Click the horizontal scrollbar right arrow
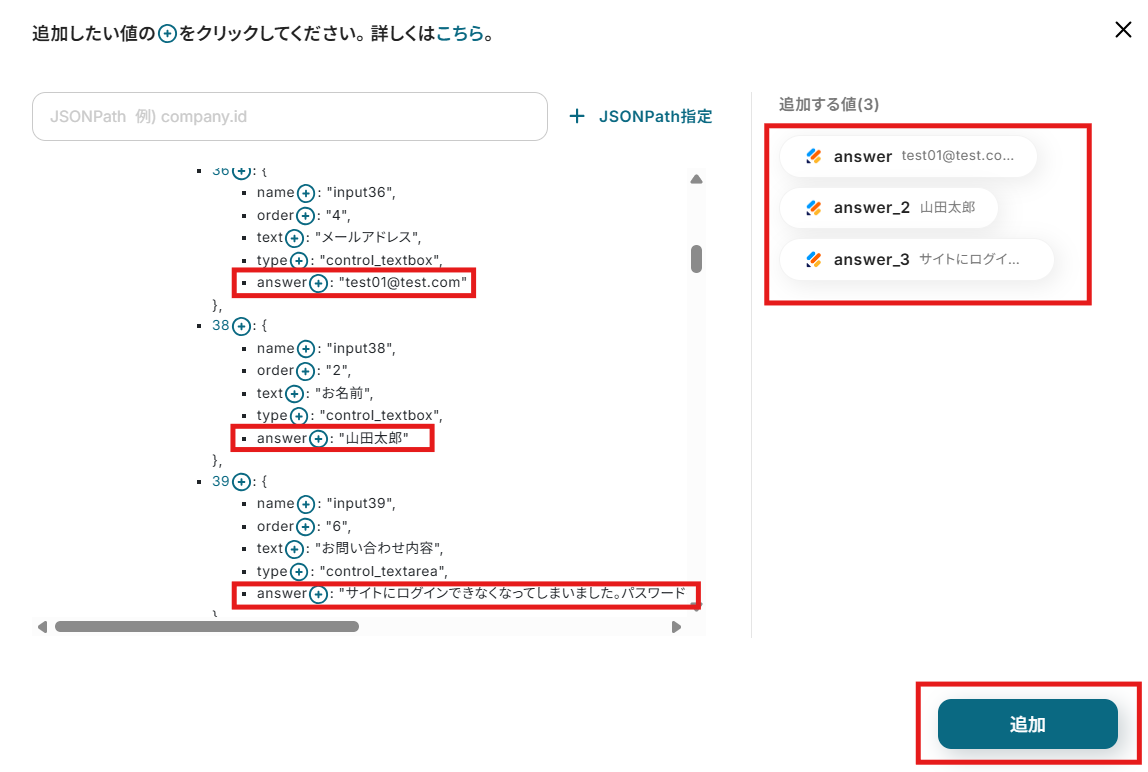The width and height of the screenshot is (1148, 772). pyautogui.click(x=676, y=627)
